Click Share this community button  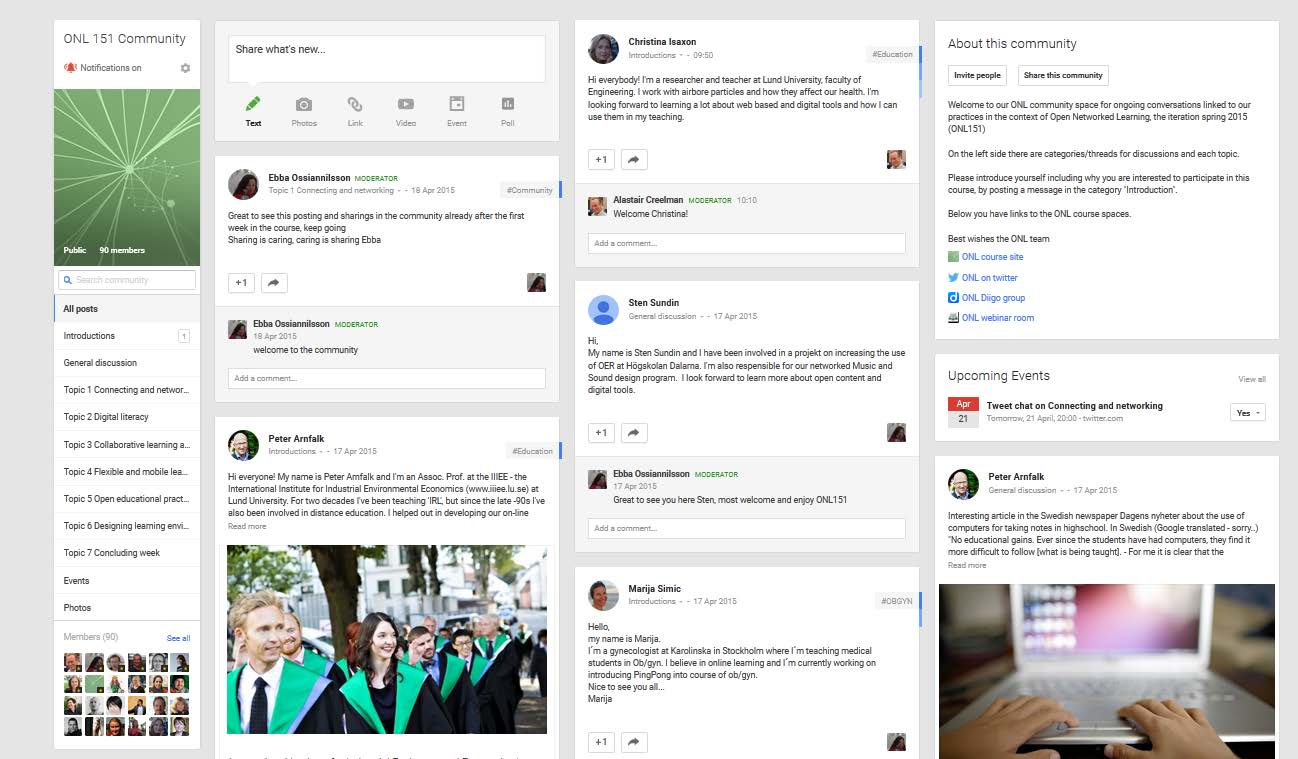click(1063, 75)
